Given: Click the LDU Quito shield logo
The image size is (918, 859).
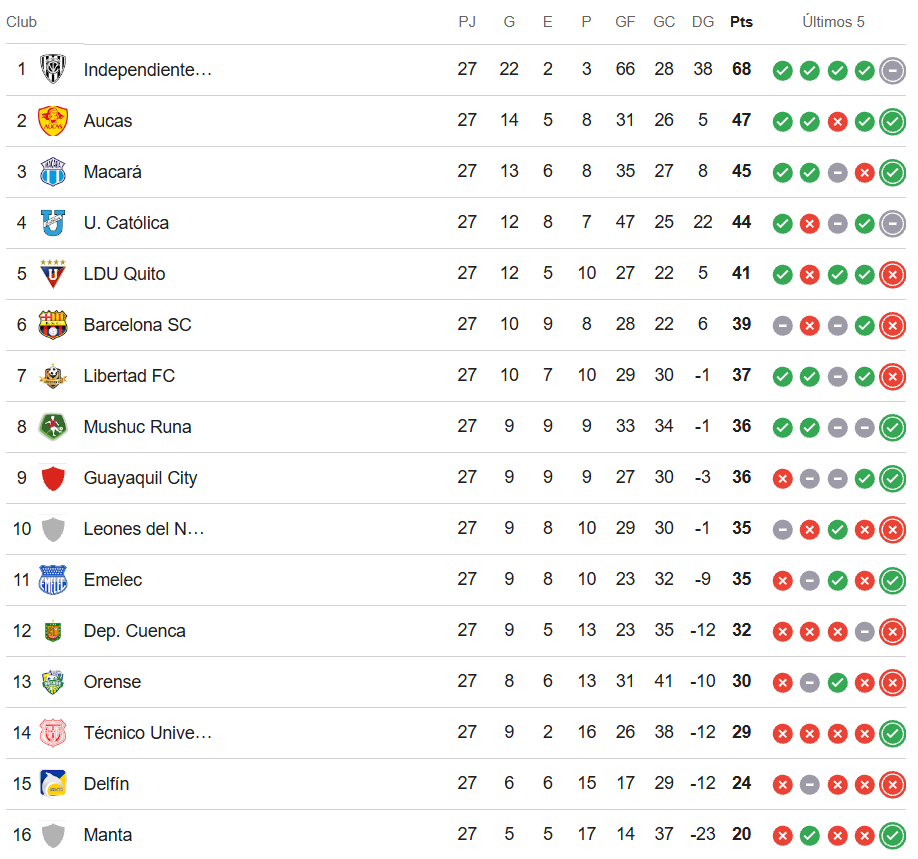Looking at the screenshot, I should pos(53,273).
